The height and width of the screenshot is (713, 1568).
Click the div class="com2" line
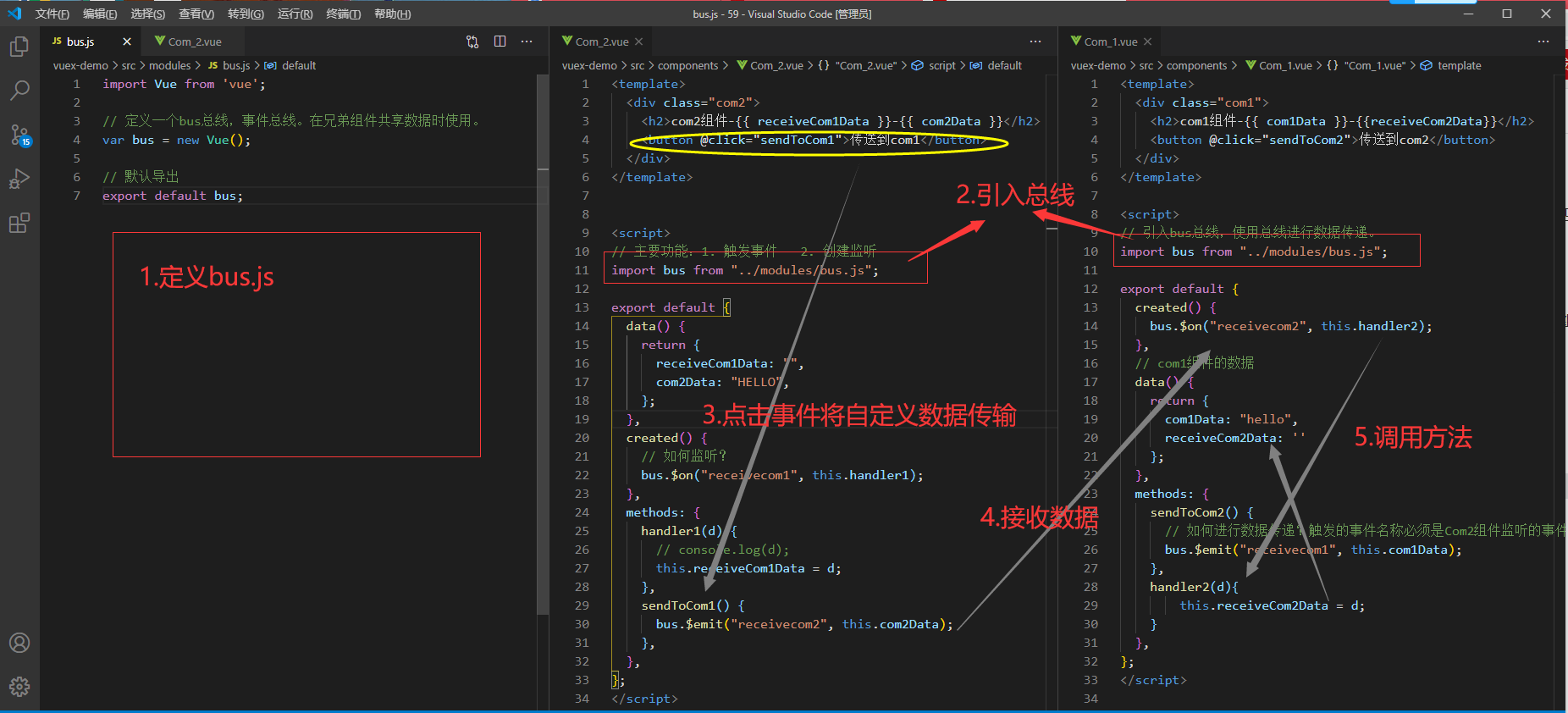(693, 102)
